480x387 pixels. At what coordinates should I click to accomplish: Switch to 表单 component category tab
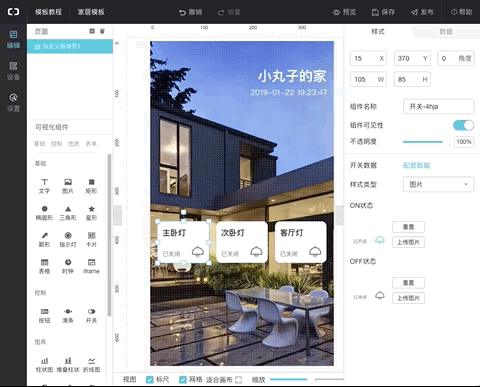pyautogui.click(x=91, y=144)
